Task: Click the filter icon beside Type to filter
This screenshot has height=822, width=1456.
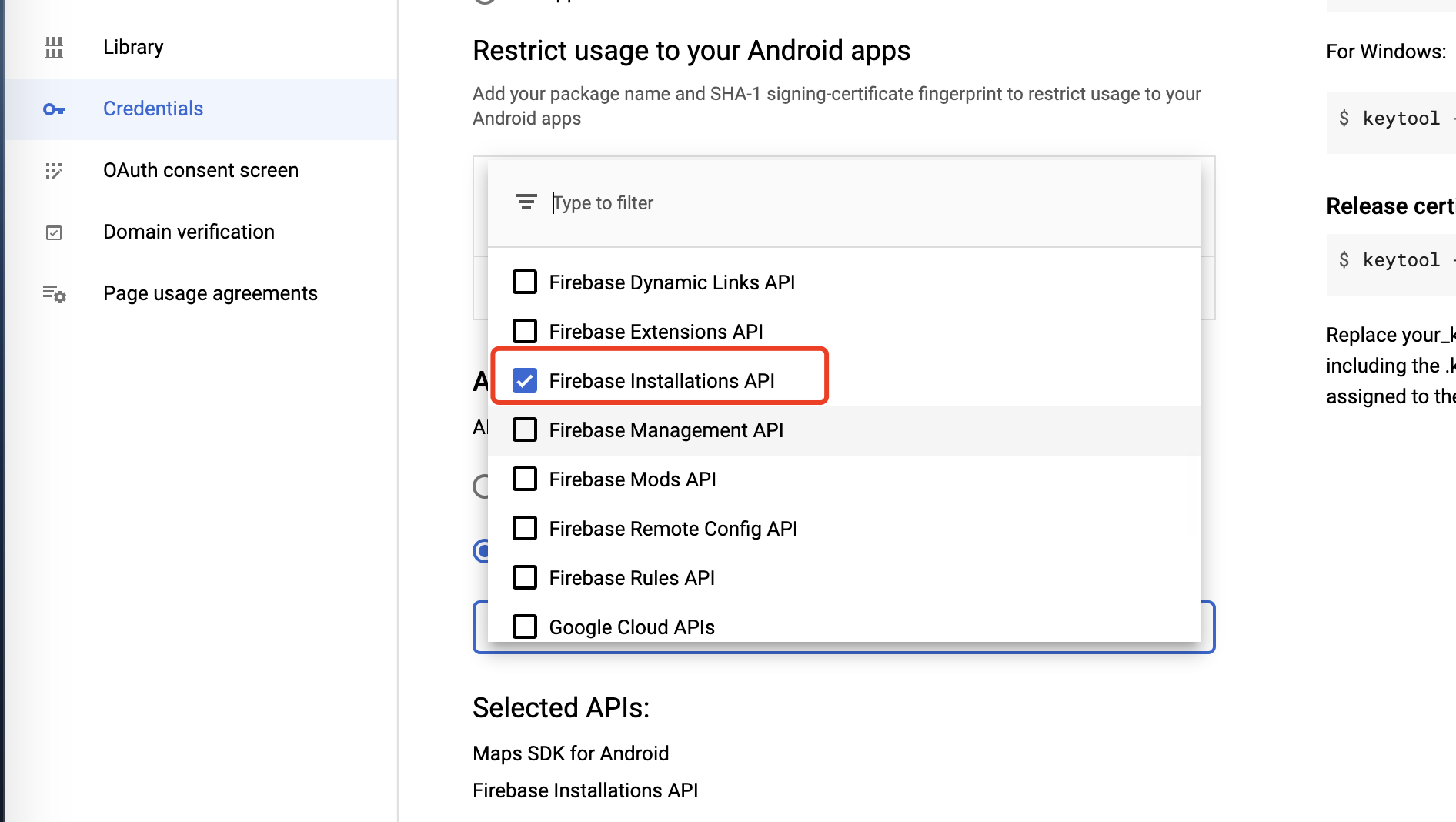Action: [526, 202]
